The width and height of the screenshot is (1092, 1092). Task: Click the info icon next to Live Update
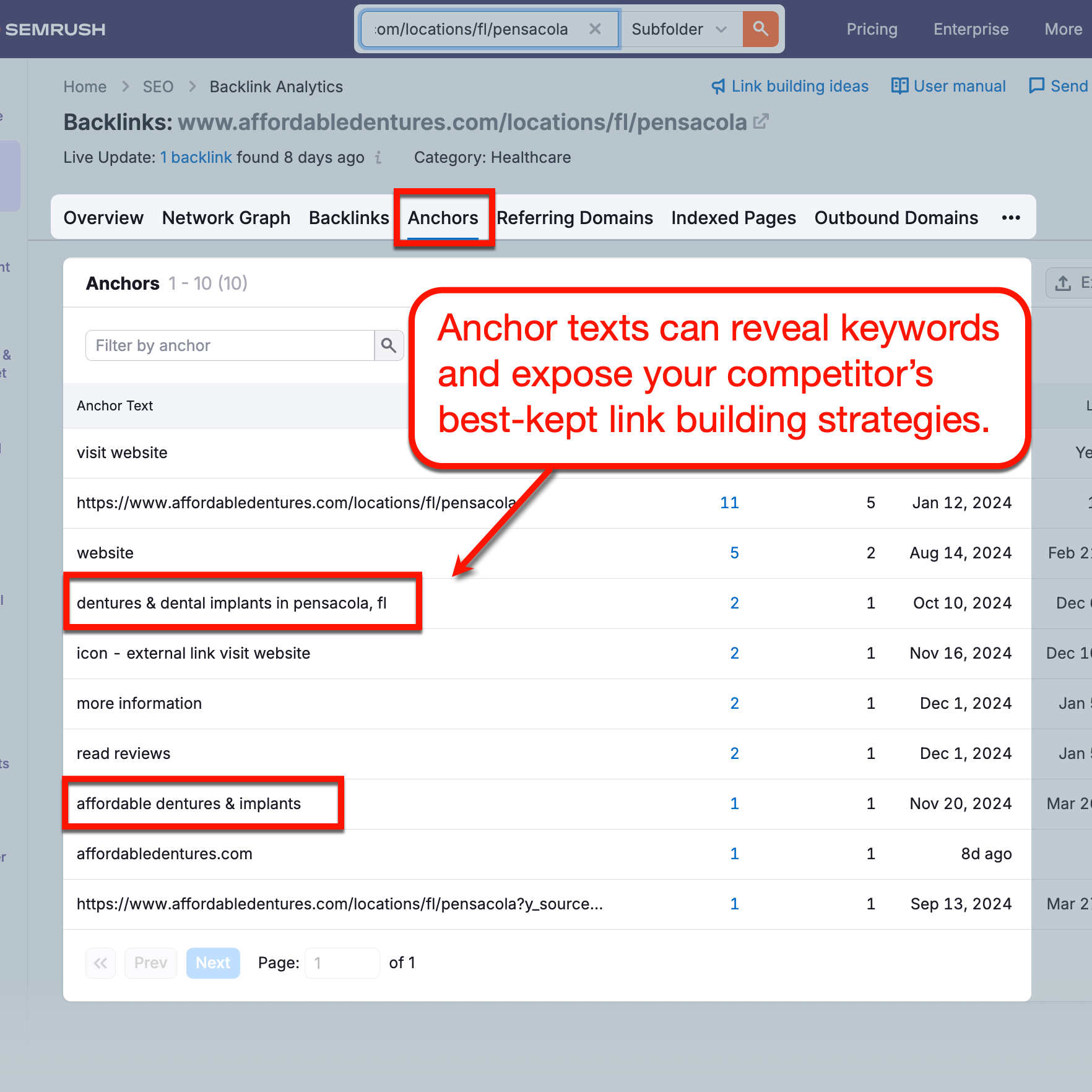click(x=378, y=158)
